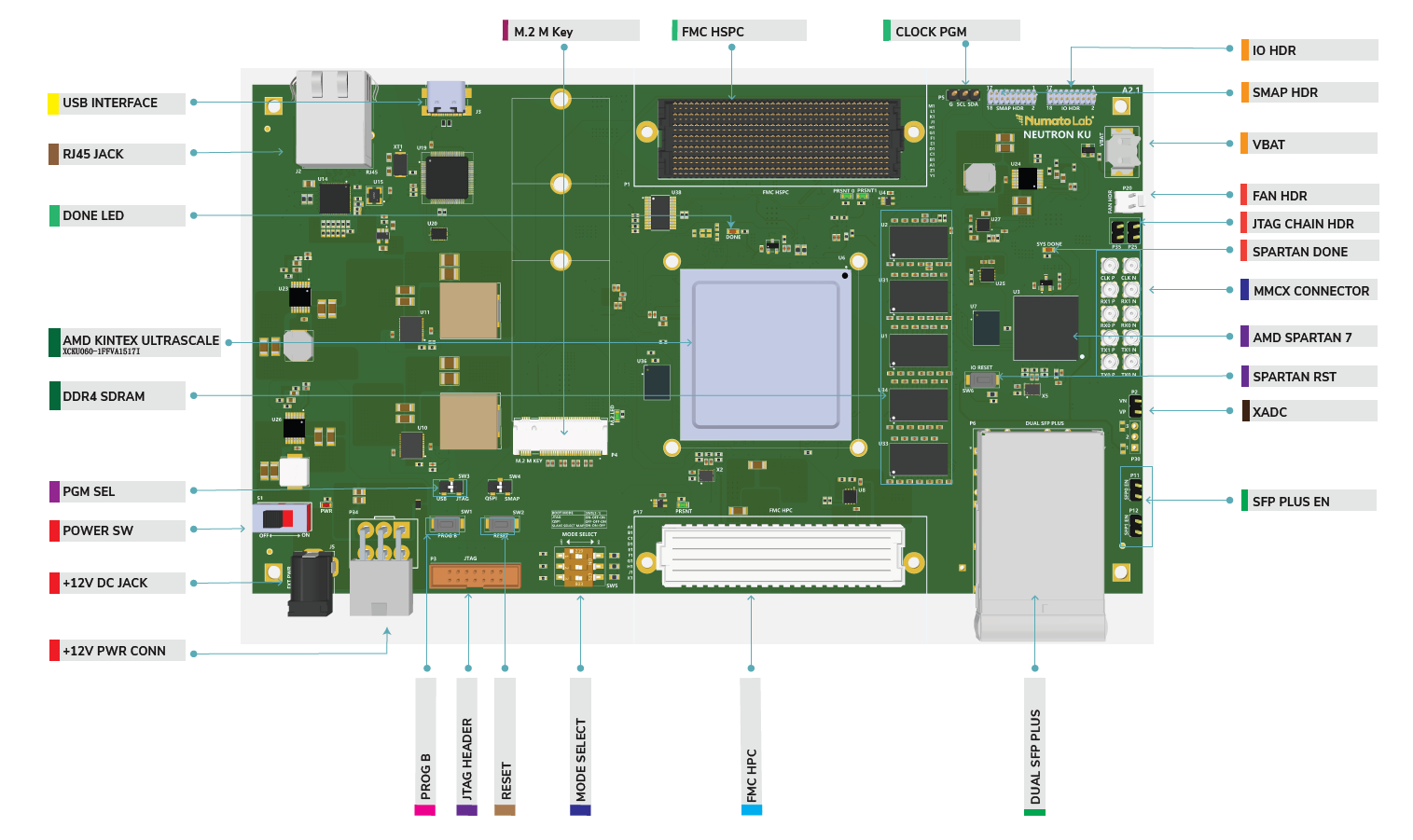
Task: Click the blue swatch beside MMCX CONNECTOR
Action: pos(1244,290)
